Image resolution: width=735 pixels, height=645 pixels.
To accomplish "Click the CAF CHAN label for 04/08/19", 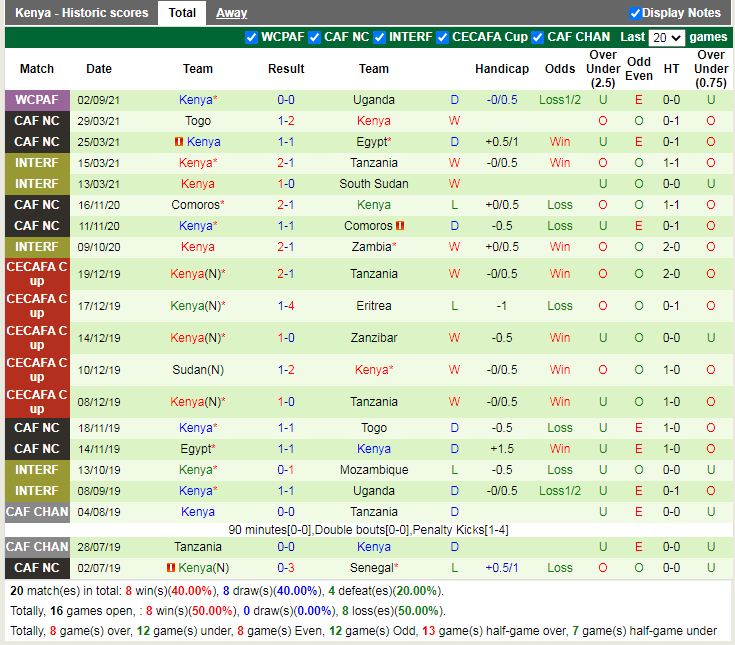I will pos(37,511).
